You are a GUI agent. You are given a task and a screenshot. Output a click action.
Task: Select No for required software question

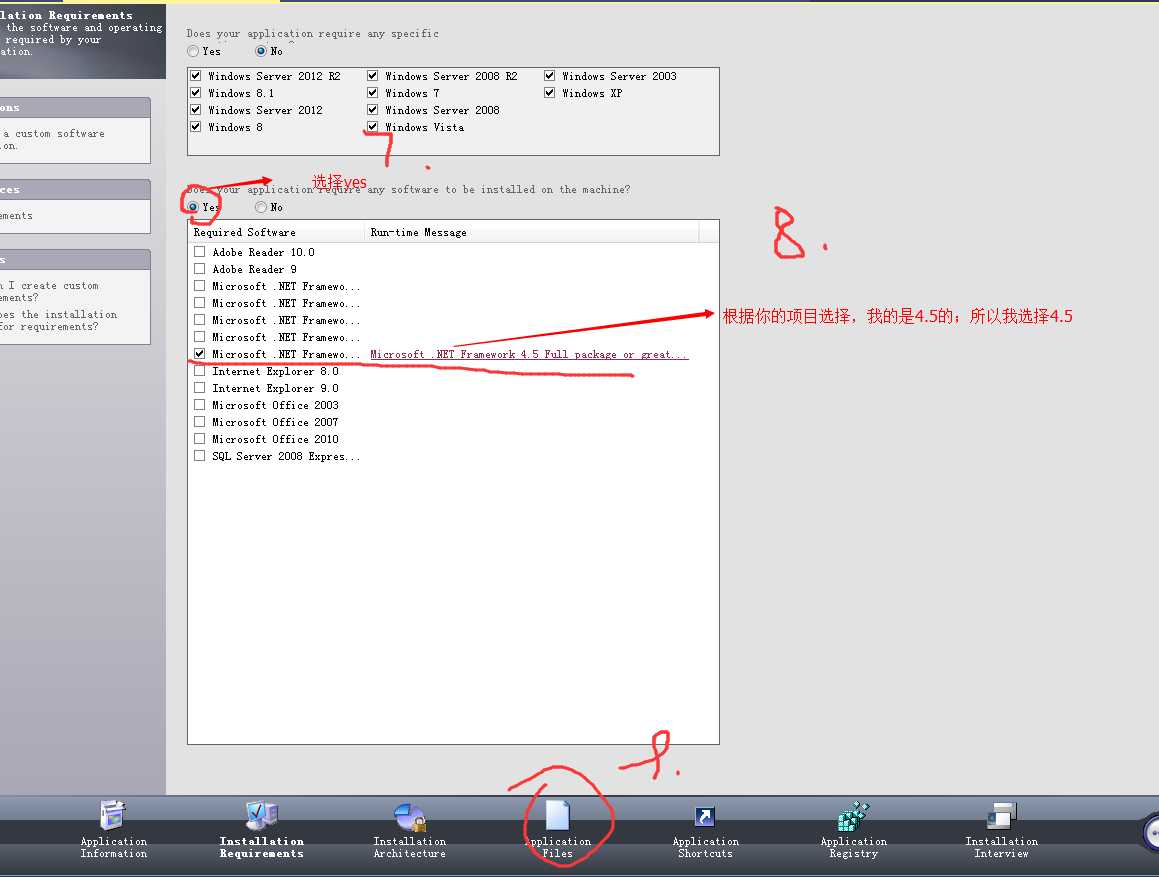coord(261,207)
